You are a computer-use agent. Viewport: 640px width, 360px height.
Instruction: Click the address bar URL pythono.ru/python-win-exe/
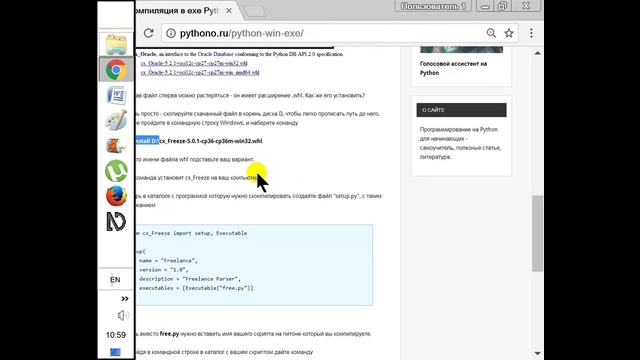point(242,33)
